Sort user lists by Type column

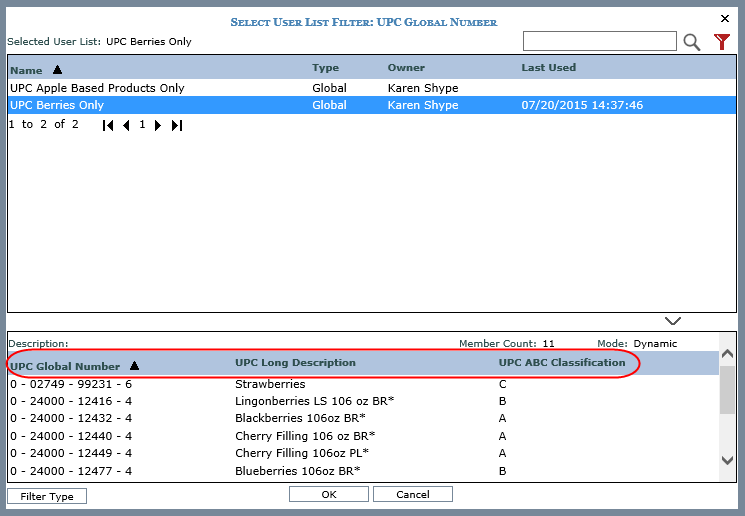[x=325, y=67]
